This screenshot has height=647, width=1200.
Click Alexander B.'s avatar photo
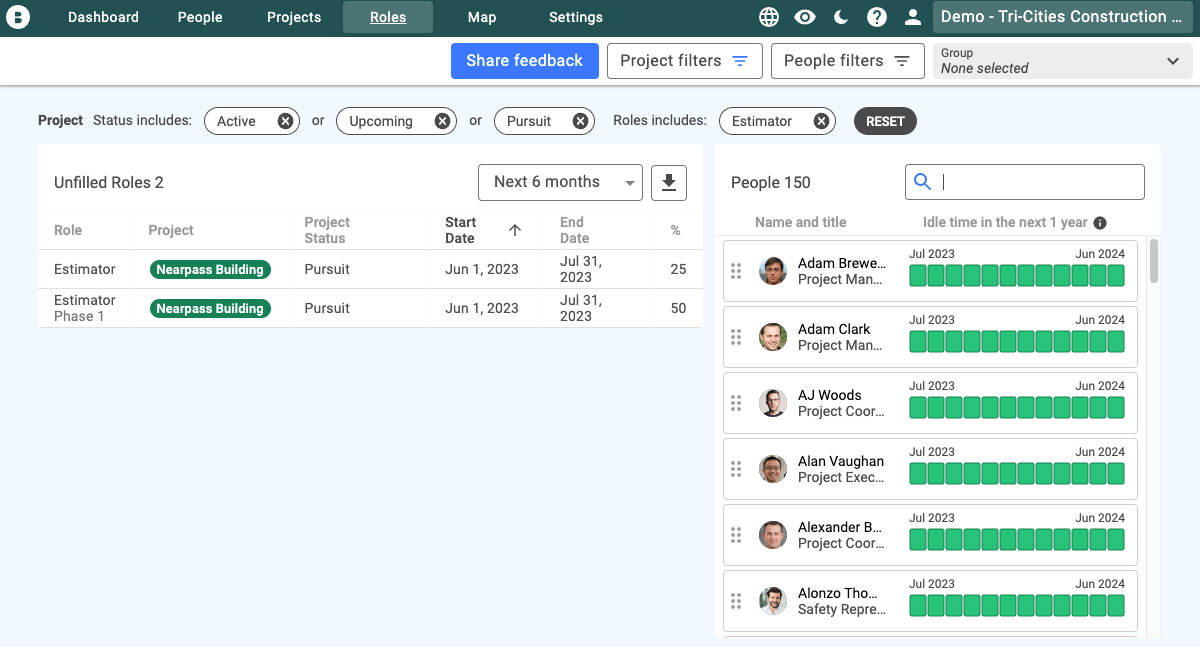pyautogui.click(x=773, y=535)
